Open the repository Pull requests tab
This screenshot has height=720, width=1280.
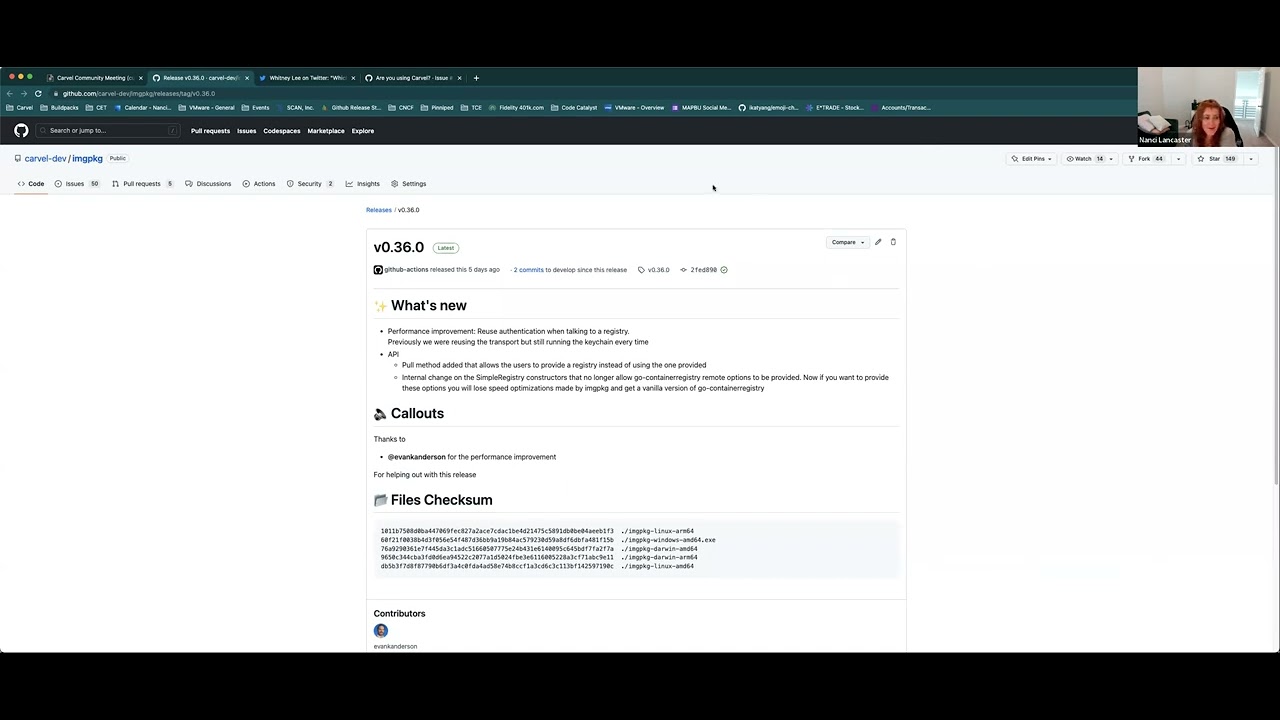pos(142,184)
